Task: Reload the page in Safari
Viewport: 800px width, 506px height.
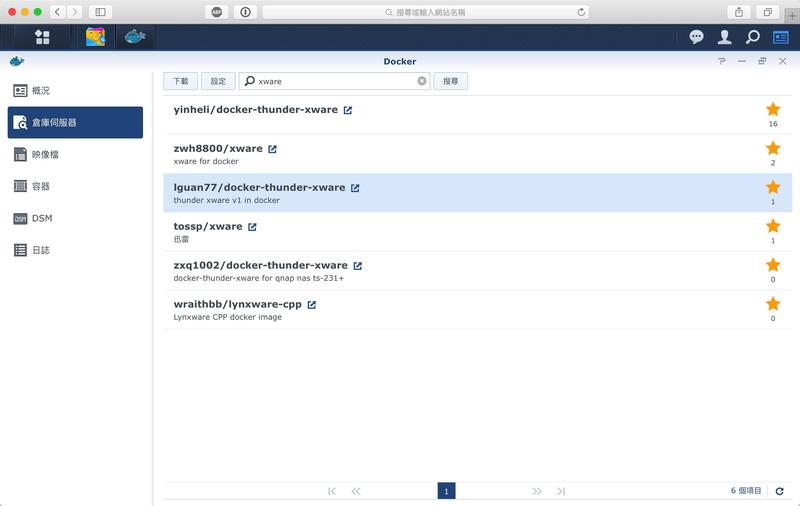Action: pos(581,12)
